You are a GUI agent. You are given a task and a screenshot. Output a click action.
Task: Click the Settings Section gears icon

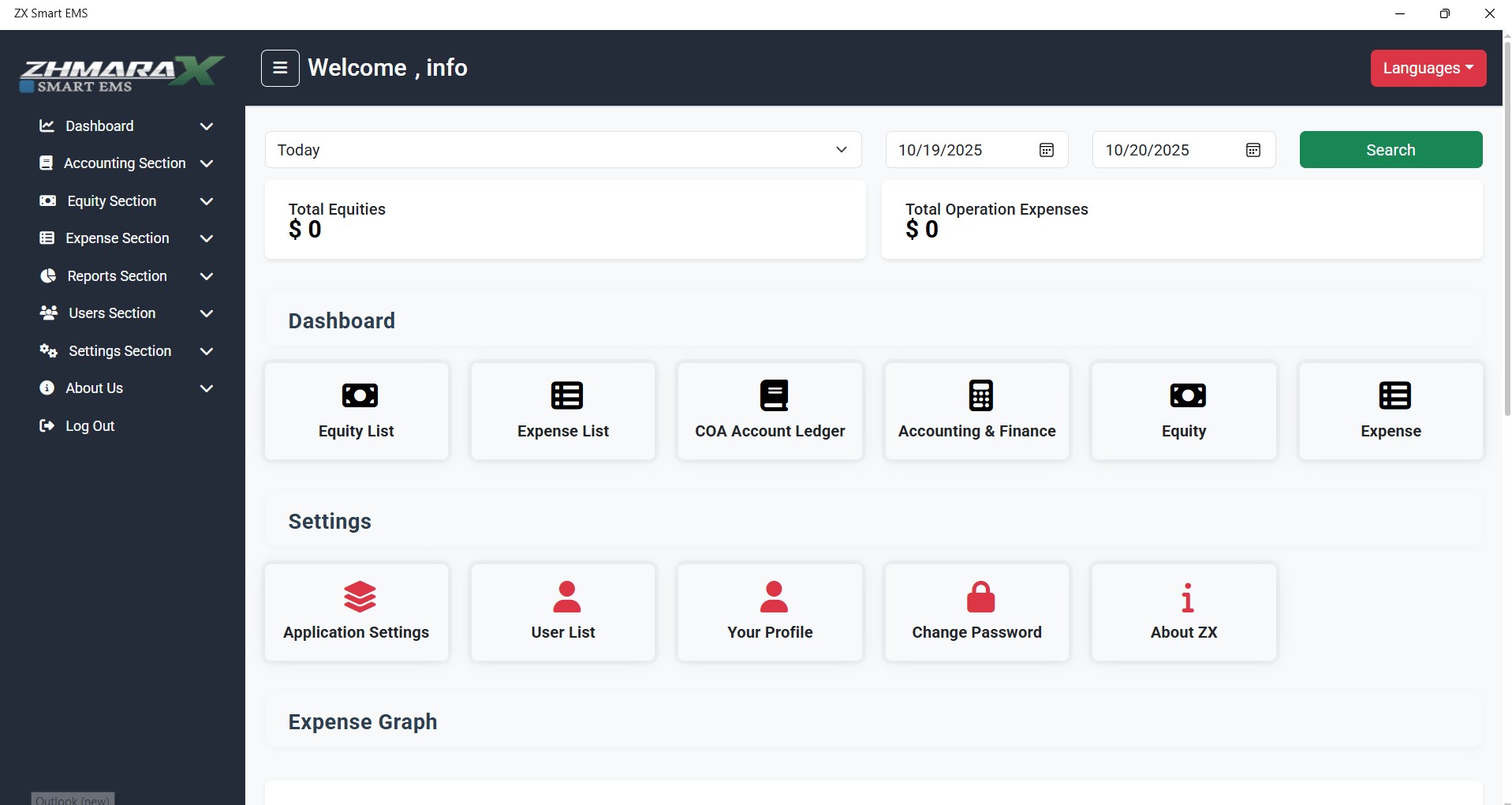coord(48,350)
